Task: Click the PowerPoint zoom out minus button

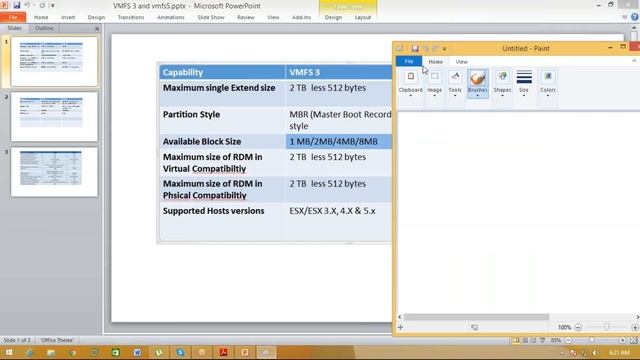Action: (x=569, y=340)
